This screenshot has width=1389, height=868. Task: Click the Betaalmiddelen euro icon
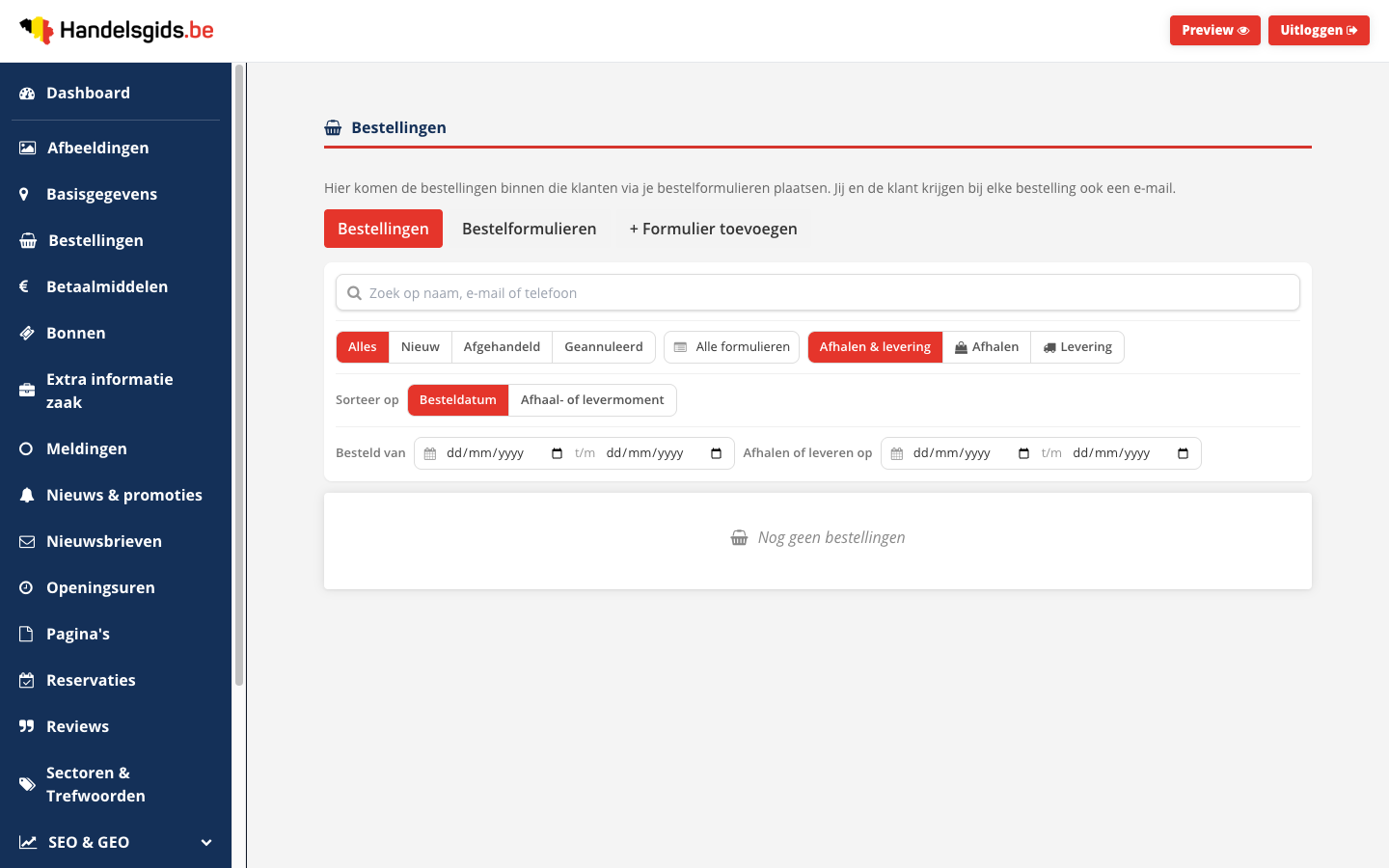tap(24, 286)
